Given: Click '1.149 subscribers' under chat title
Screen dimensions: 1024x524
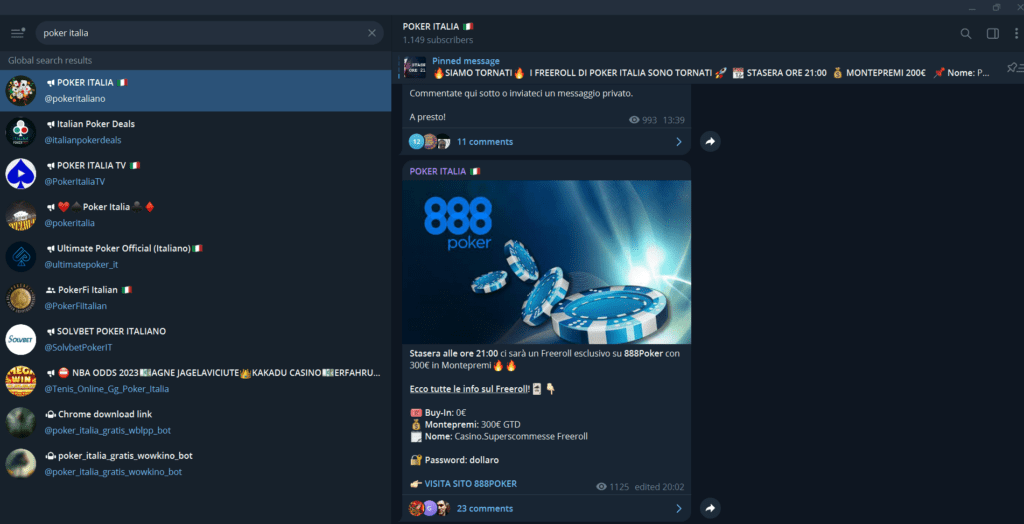Looking at the screenshot, I should point(438,40).
